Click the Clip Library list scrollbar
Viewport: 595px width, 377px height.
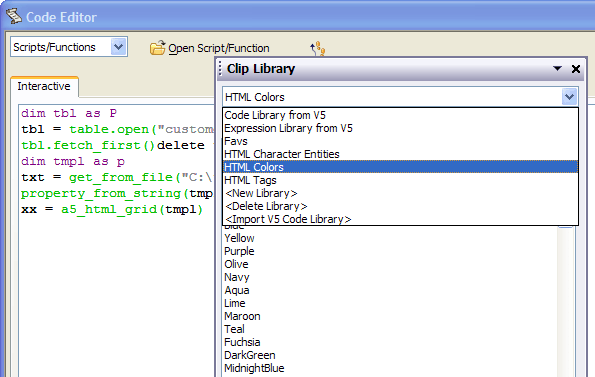(565, 302)
